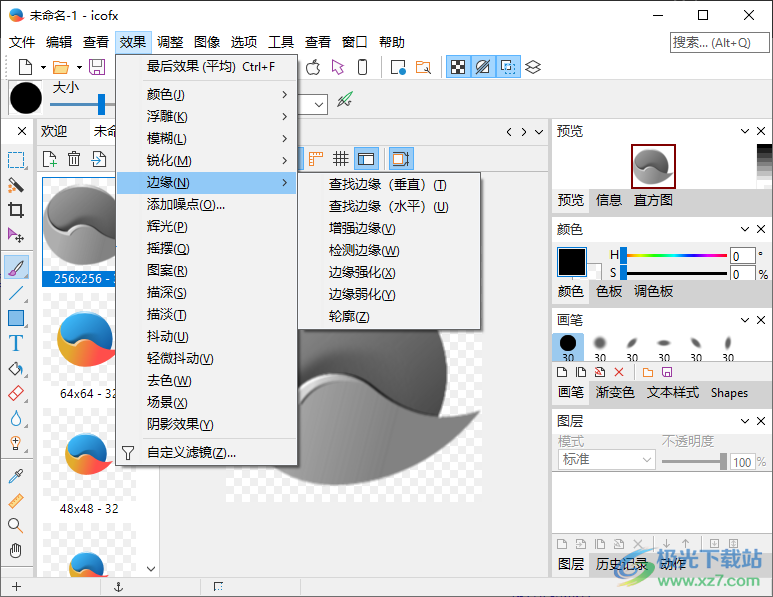Screen dimensions: 773x597
Task: Expand the 浮雕(K) submenu
Action: (207, 116)
